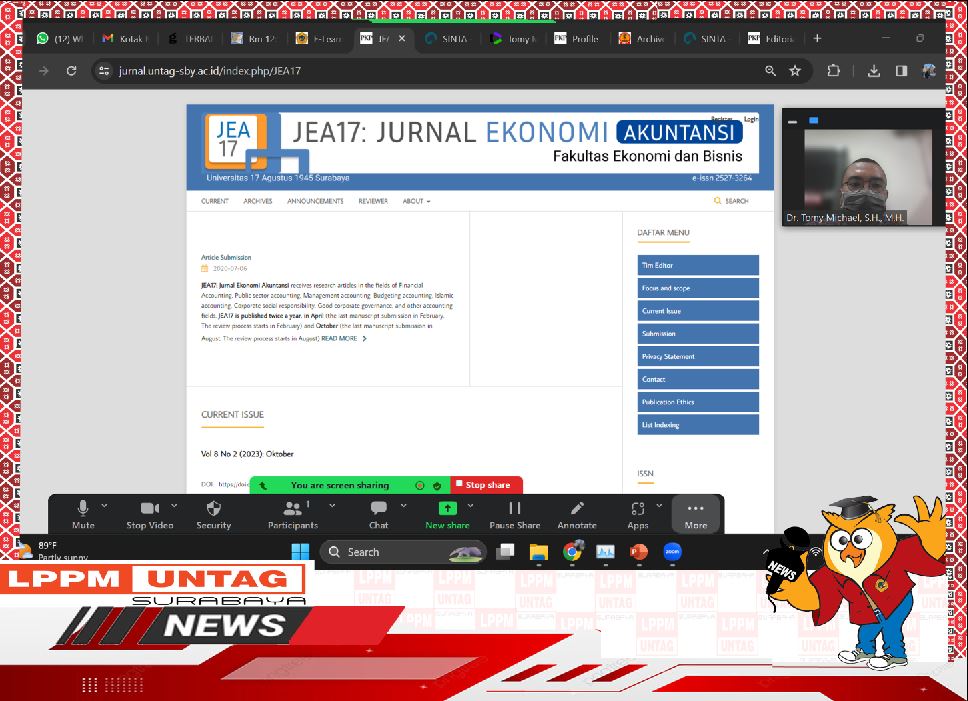Viewport: 968px width, 701px height.
Task: Switch view with blue icon in Zoom video panel
Action: click(x=813, y=121)
